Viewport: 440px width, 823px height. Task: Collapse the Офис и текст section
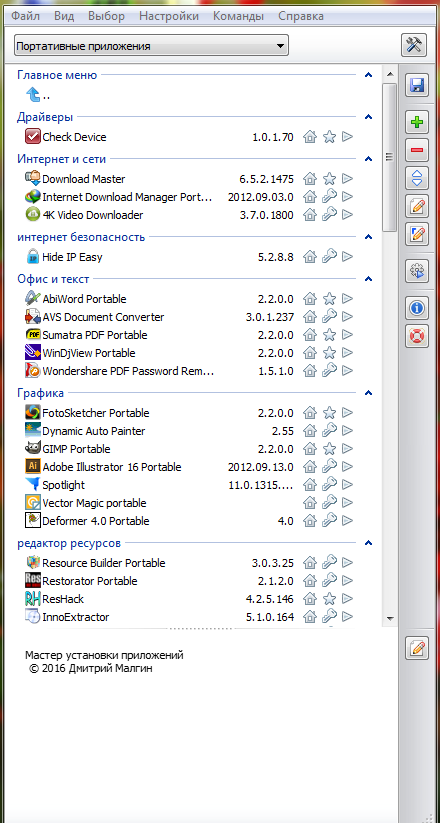click(x=369, y=279)
